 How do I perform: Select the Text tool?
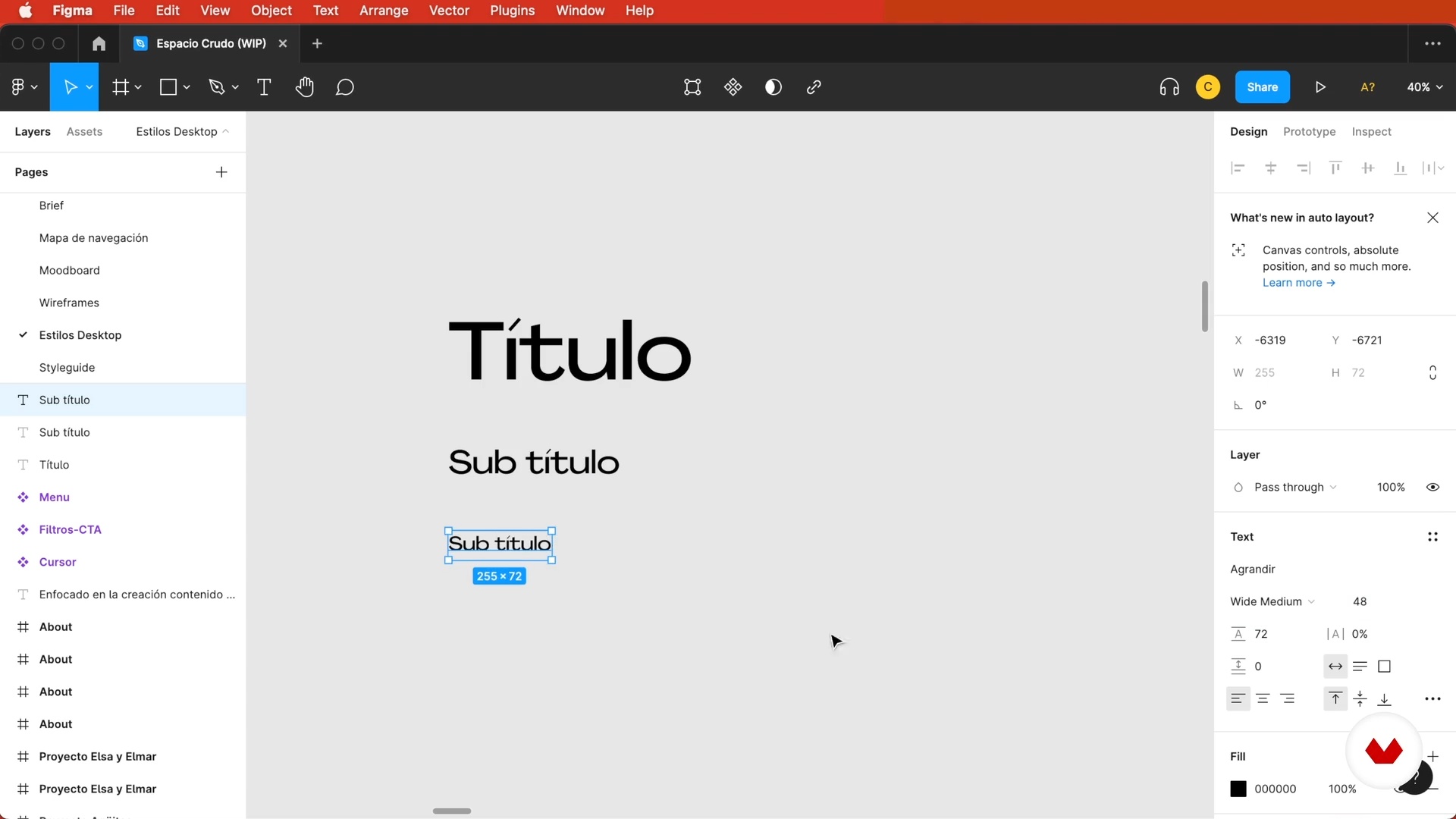[x=264, y=87]
